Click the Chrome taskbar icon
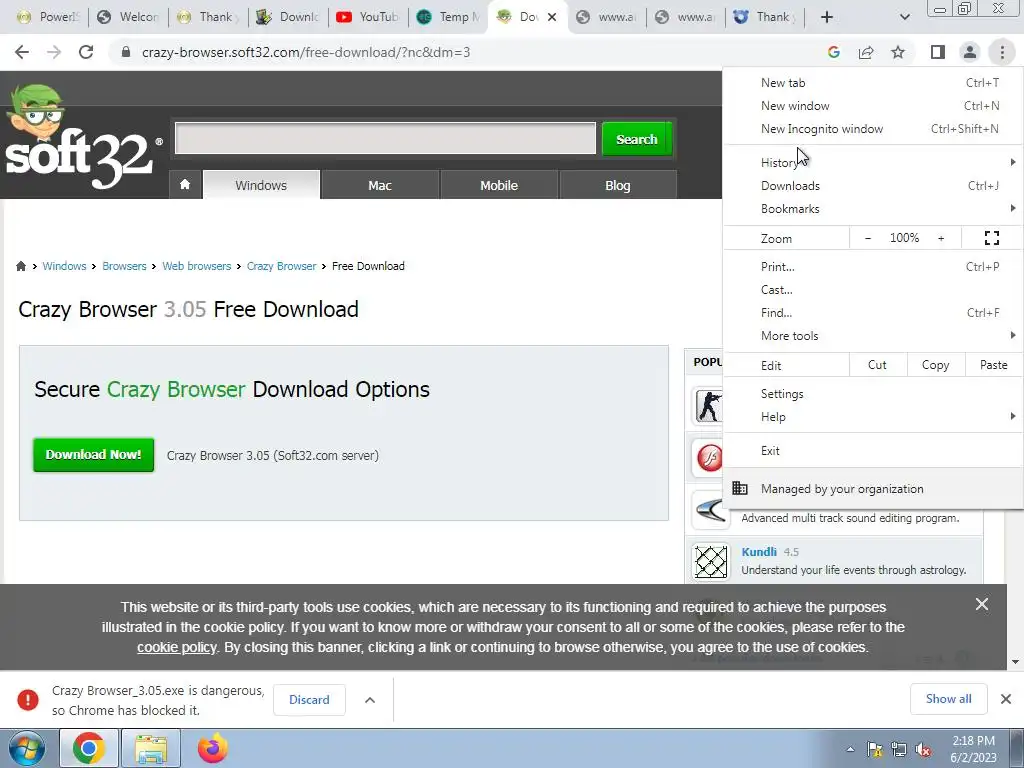This screenshot has height=768, width=1024. coord(89,748)
